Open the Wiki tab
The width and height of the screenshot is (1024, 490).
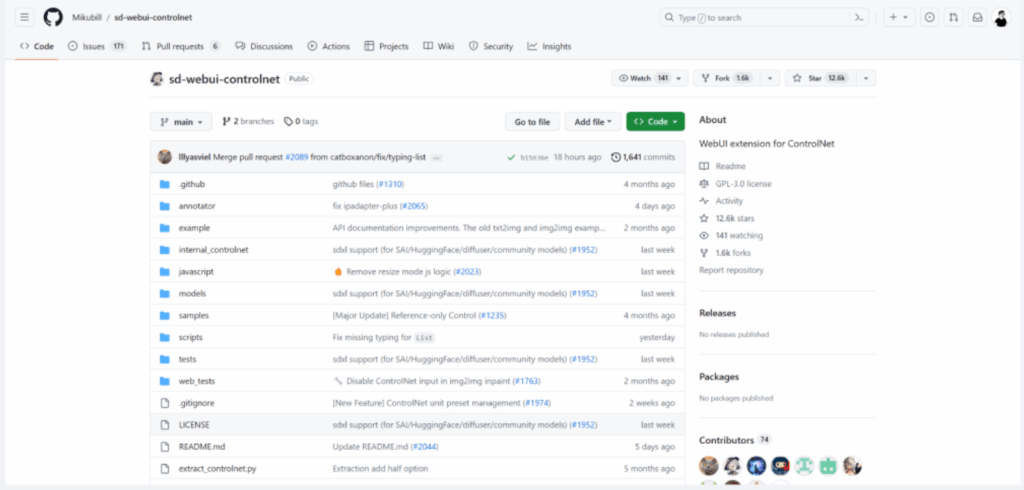tap(438, 46)
